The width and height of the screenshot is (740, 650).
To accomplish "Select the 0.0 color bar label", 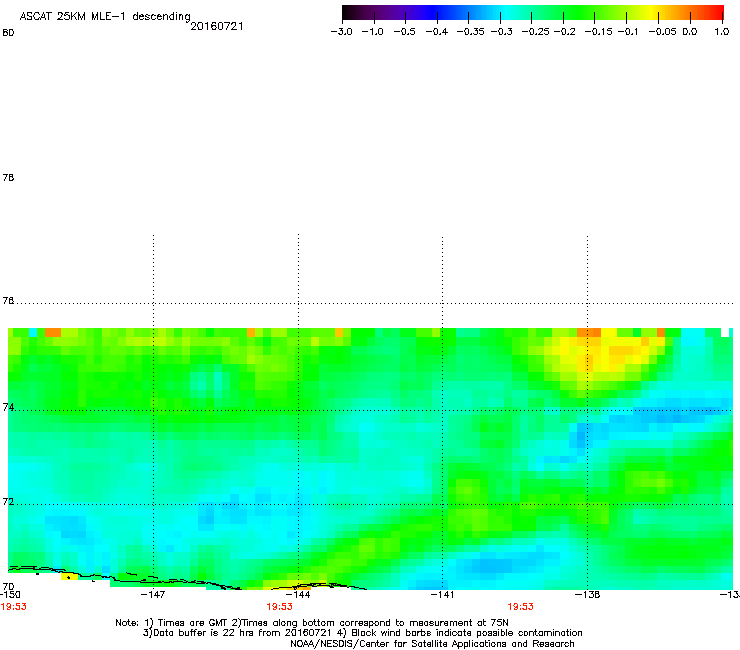I will [x=690, y=32].
